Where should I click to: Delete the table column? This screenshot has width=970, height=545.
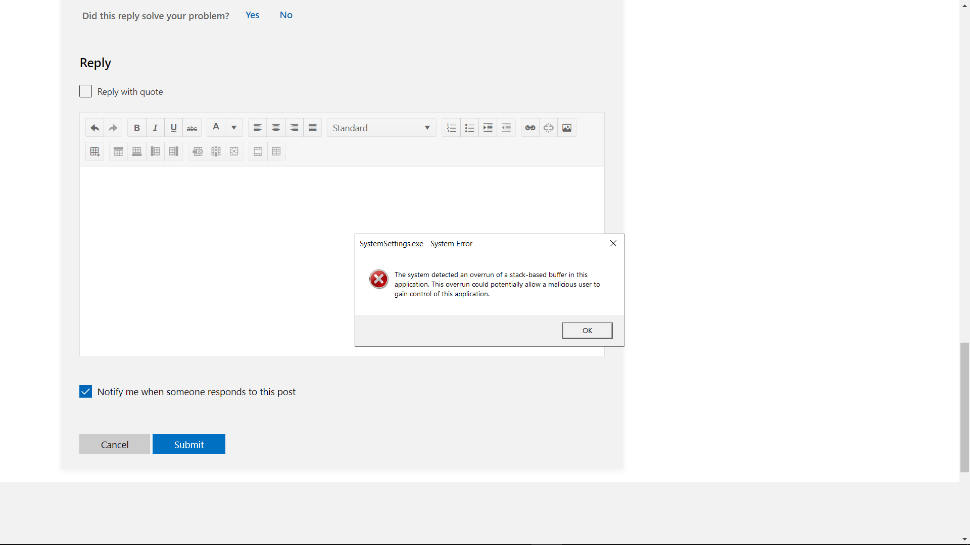click(216, 152)
